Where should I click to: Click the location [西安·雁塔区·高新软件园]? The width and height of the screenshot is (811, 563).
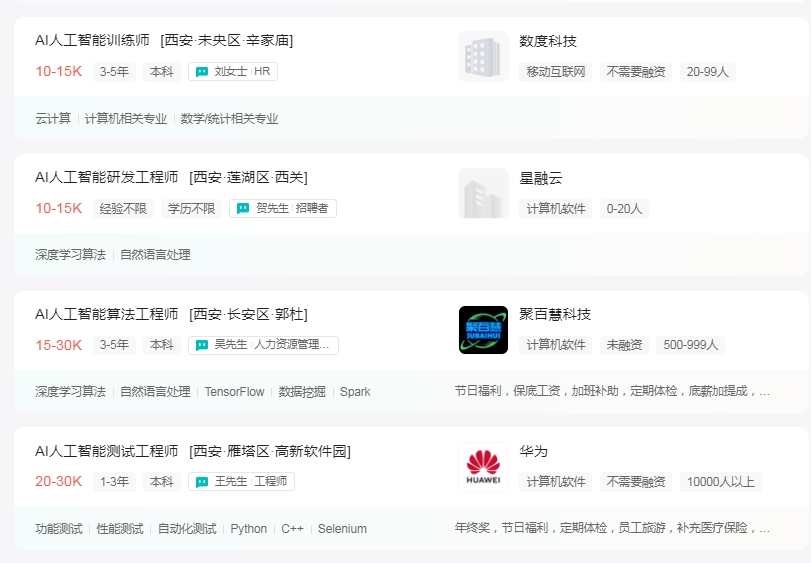(x=270, y=451)
